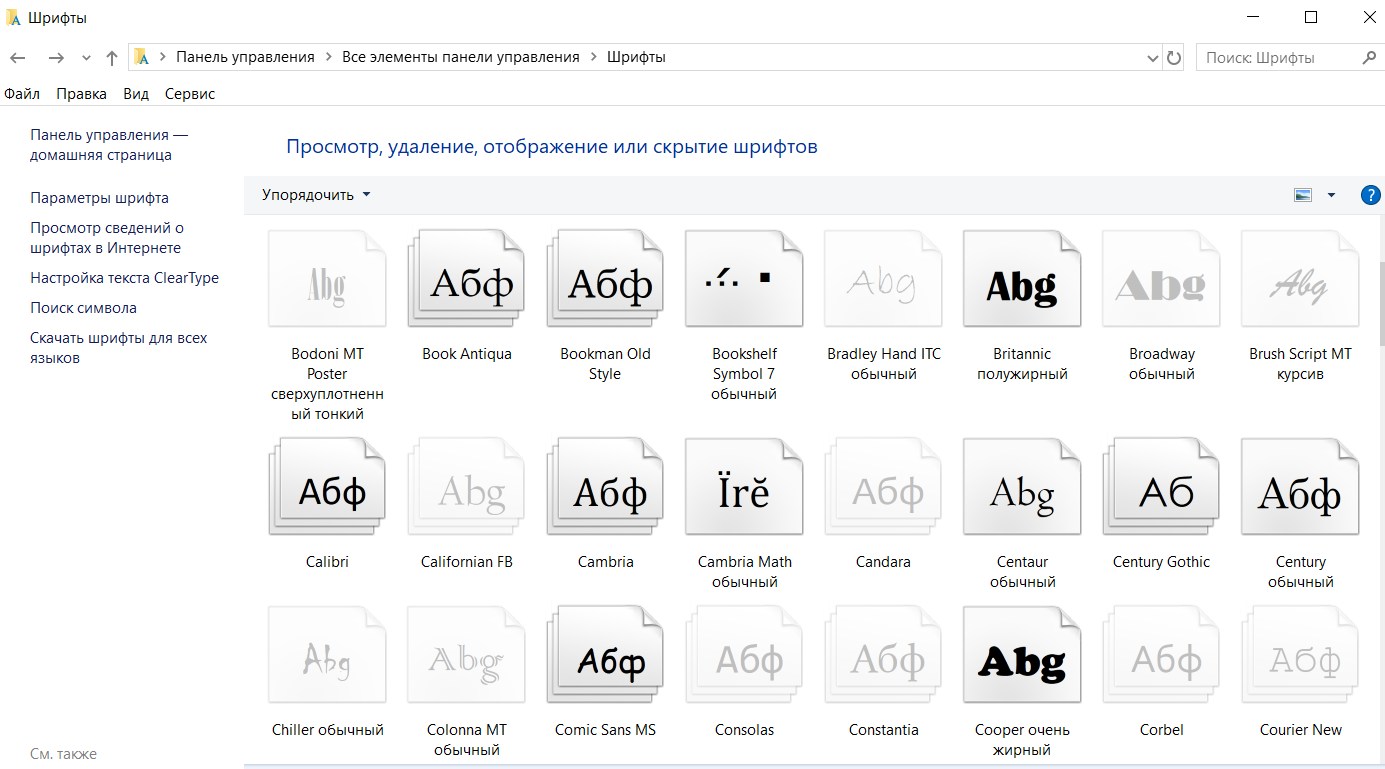Open Просмотр сведений о шрифтах в Интернете
The width and height of the screenshot is (1385, 769).
click(107, 238)
